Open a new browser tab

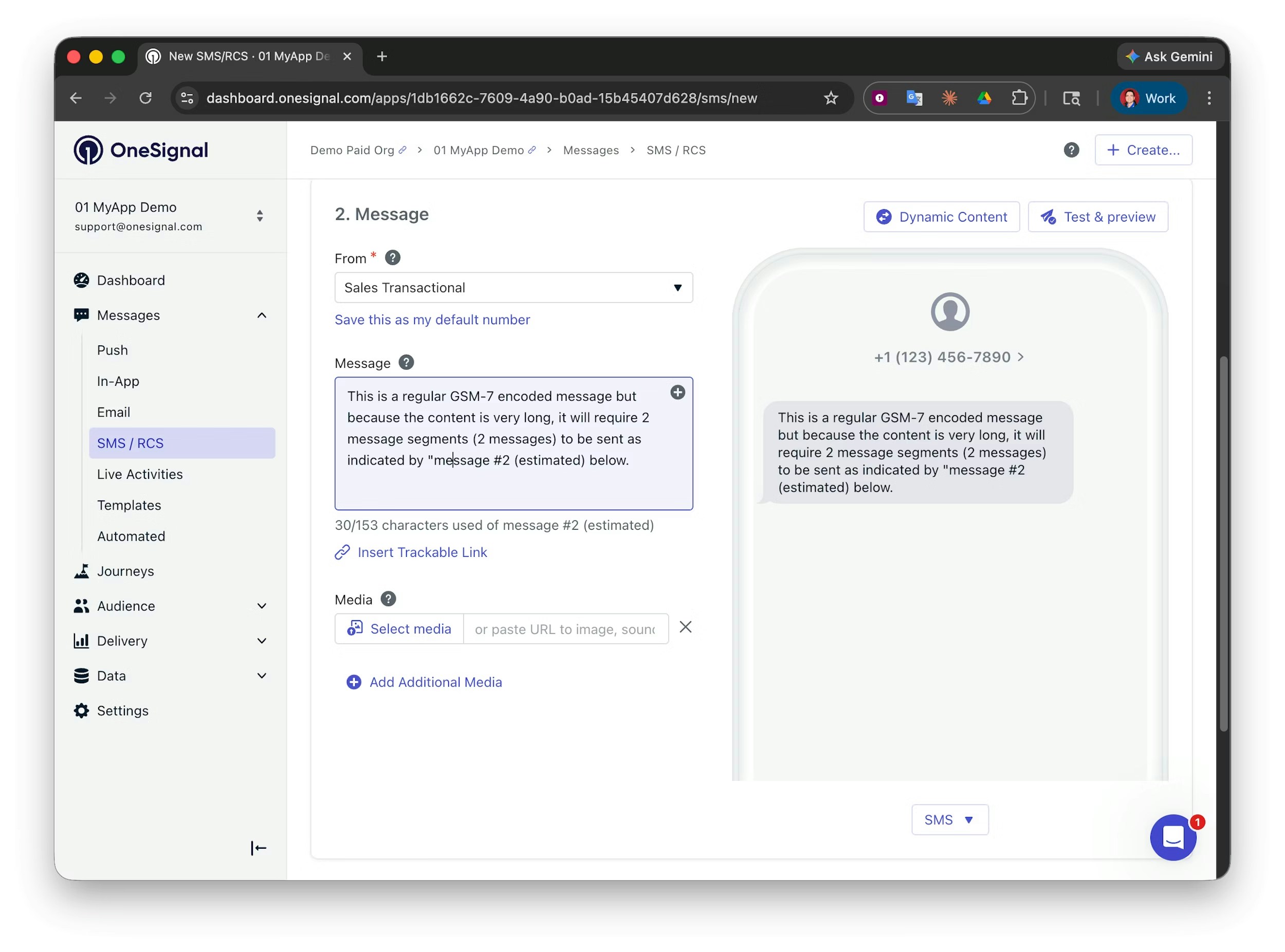(x=381, y=57)
